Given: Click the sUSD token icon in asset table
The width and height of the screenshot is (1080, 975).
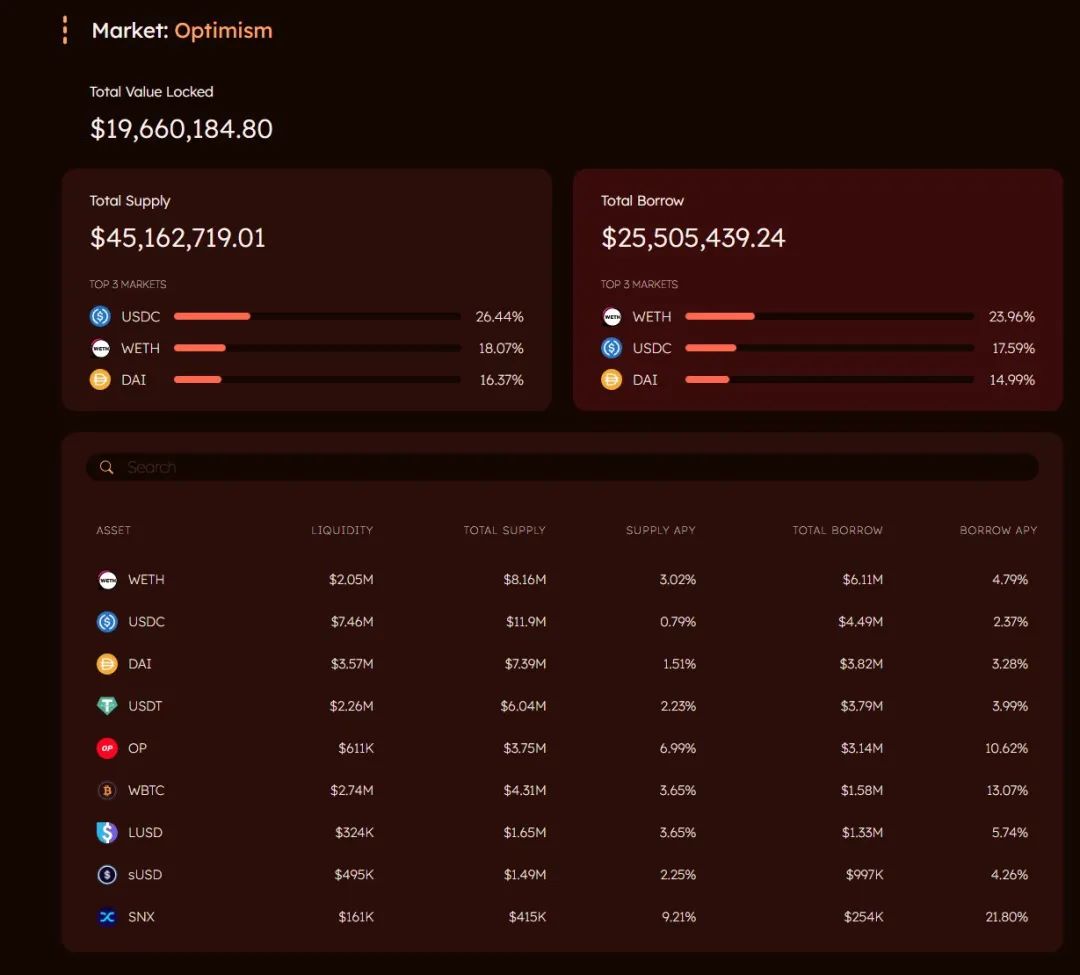Looking at the screenshot, I should click(x=107, y=875).
